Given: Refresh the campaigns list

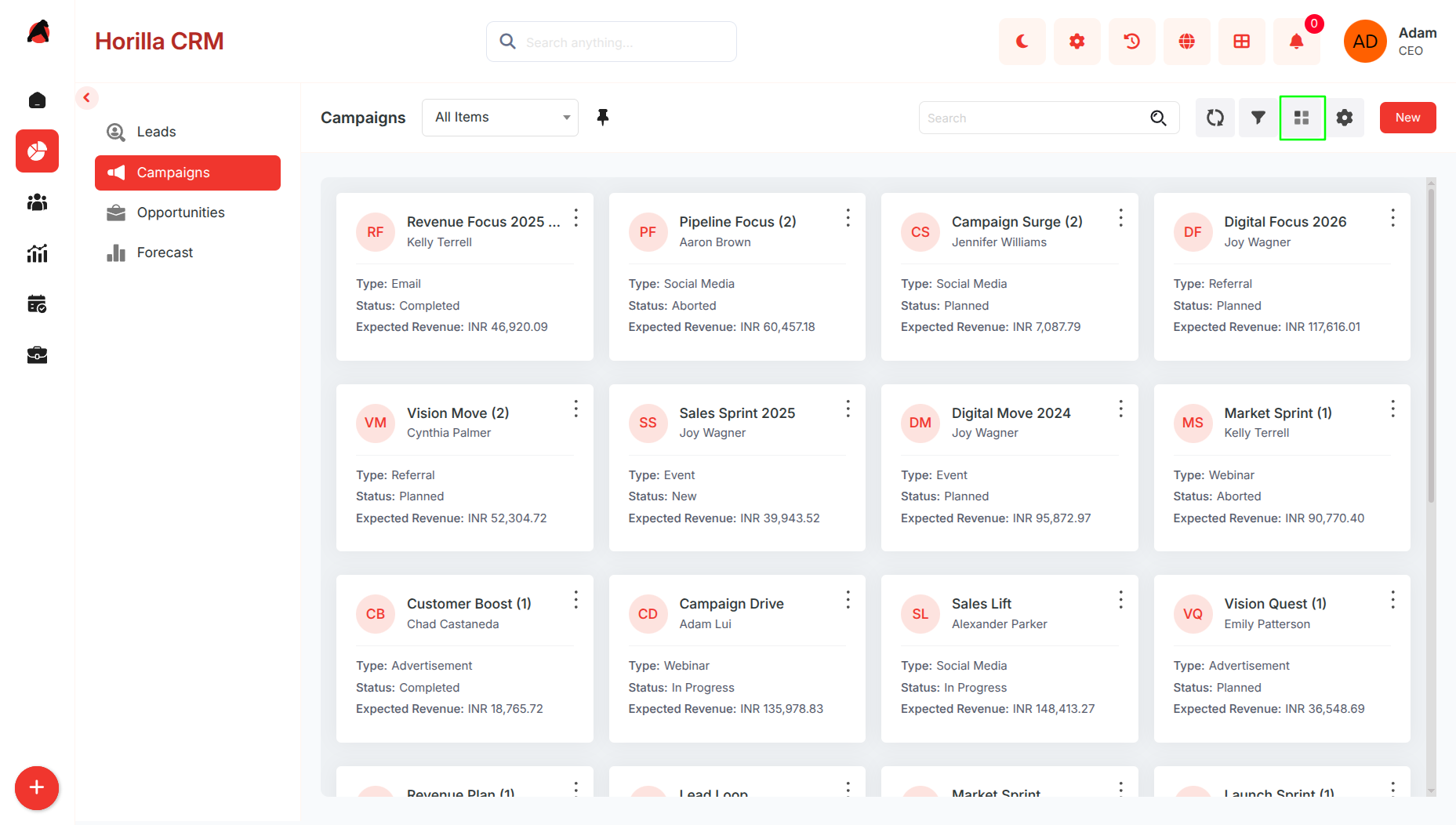Looking at the screenshot, I should 1215,118.
